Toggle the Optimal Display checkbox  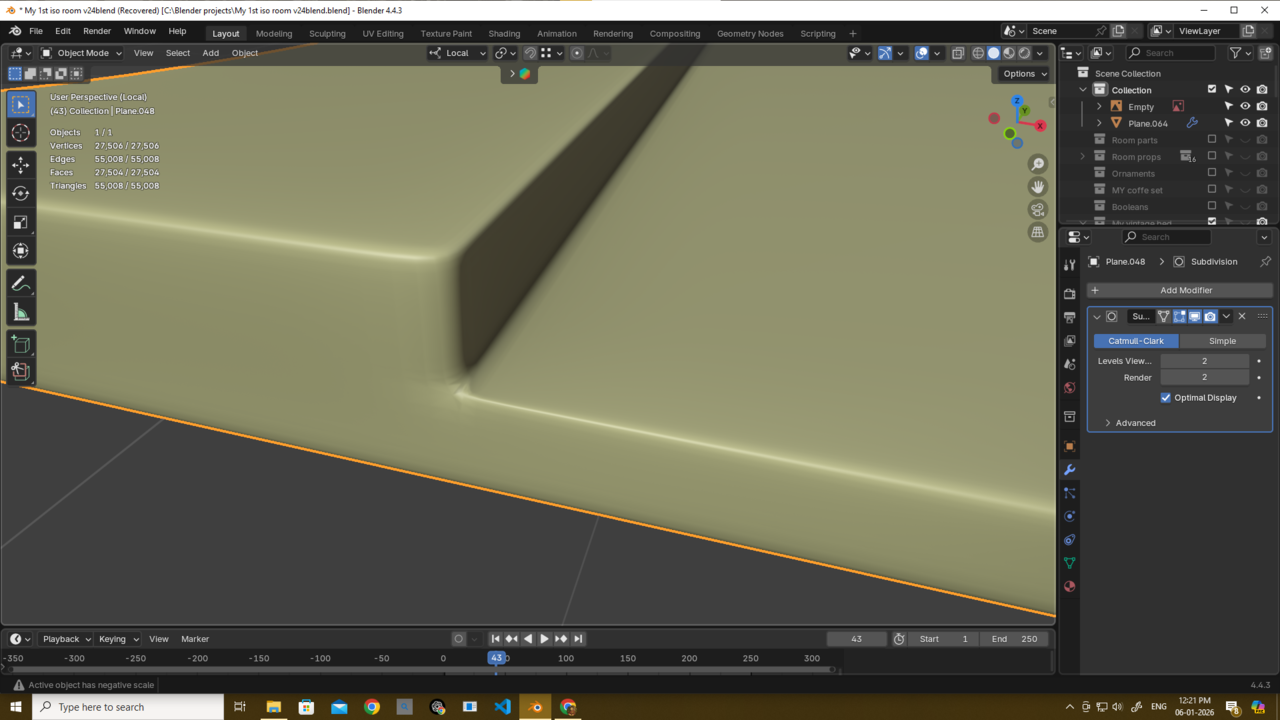tap(1166, 398)
